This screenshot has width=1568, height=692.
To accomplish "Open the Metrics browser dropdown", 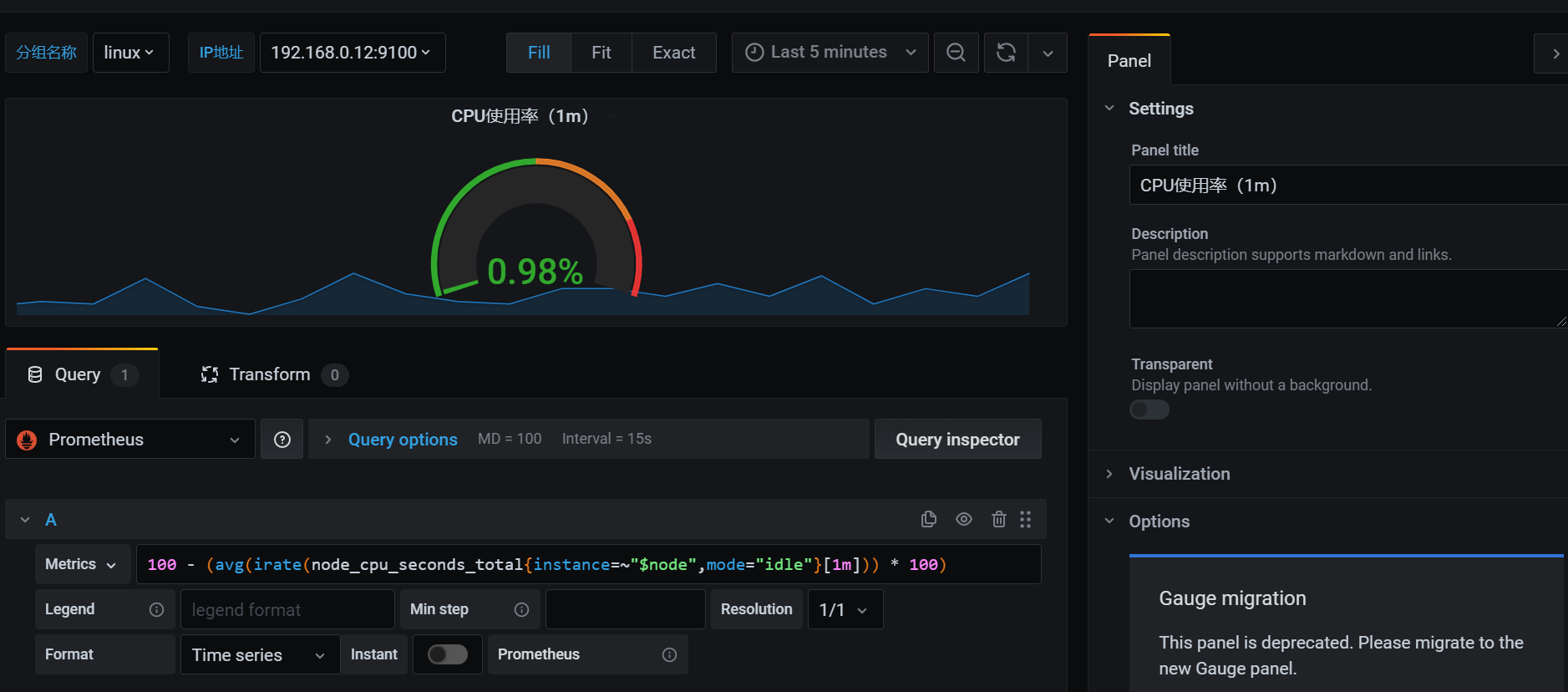I will click(82, 564).
